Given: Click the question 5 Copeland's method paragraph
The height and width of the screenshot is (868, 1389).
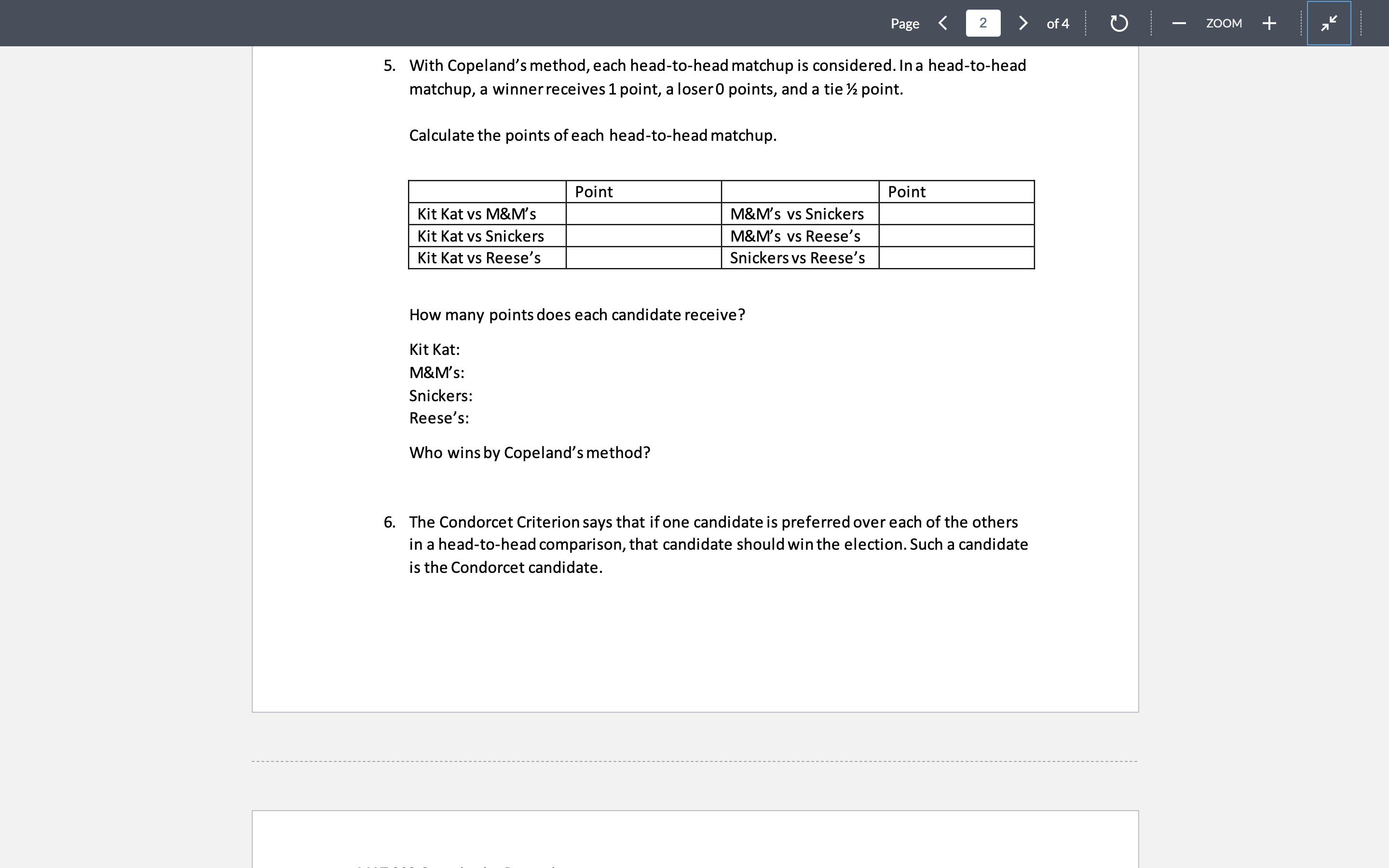Looking at the screenshot, I should click(x=718, y=77).
